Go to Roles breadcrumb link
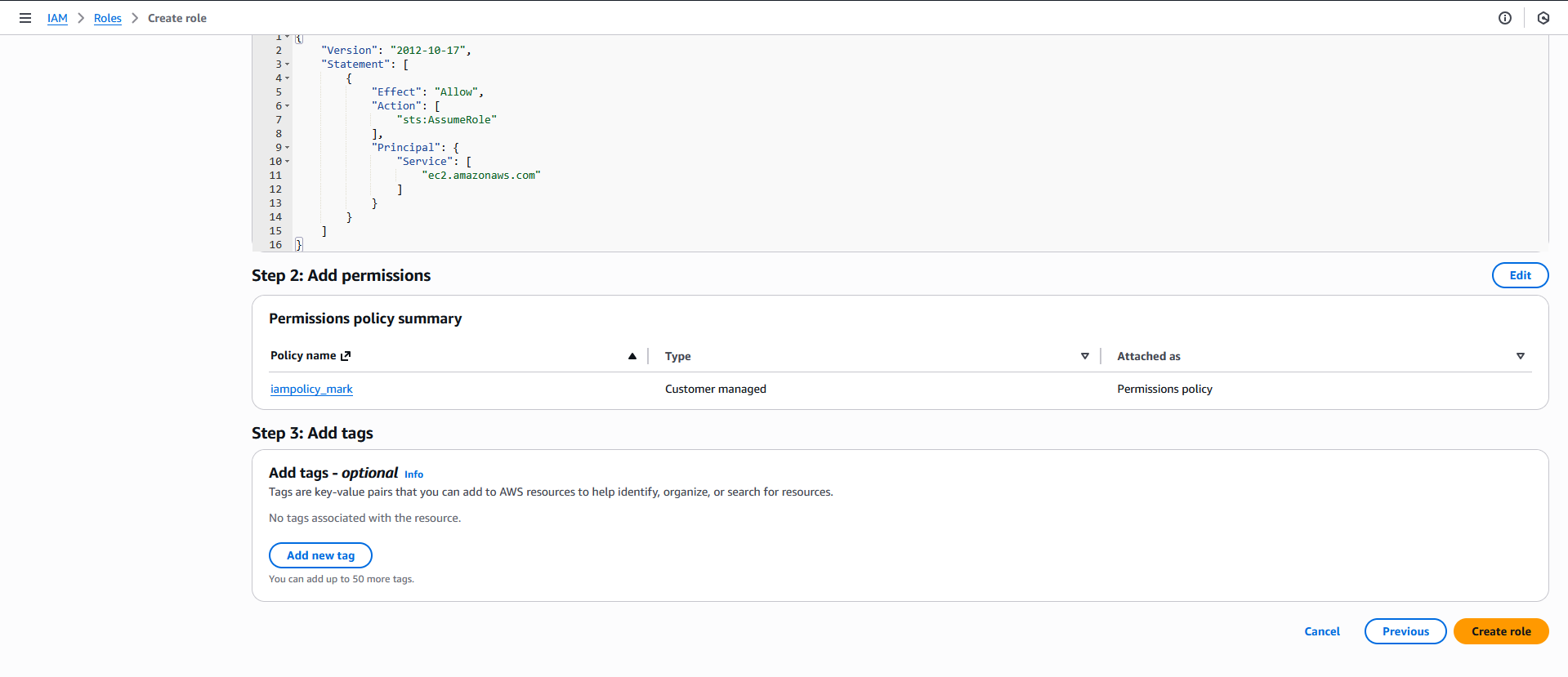 point(108,18)
